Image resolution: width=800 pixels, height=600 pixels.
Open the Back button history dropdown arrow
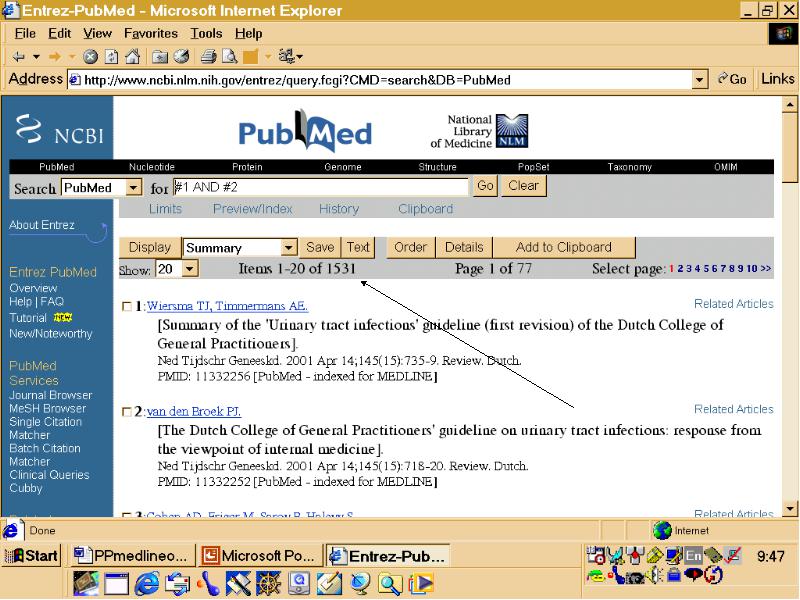(36, 57)
